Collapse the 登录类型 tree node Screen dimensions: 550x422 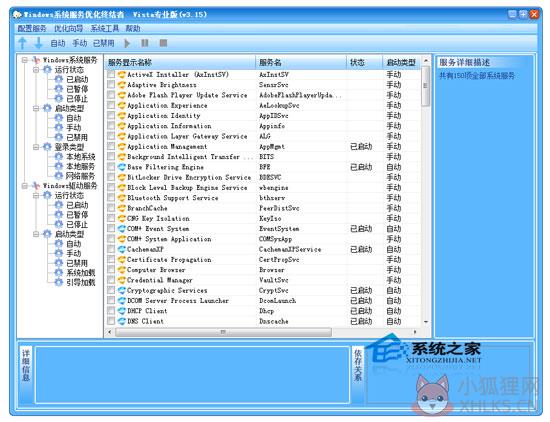(x=36, y=147)
